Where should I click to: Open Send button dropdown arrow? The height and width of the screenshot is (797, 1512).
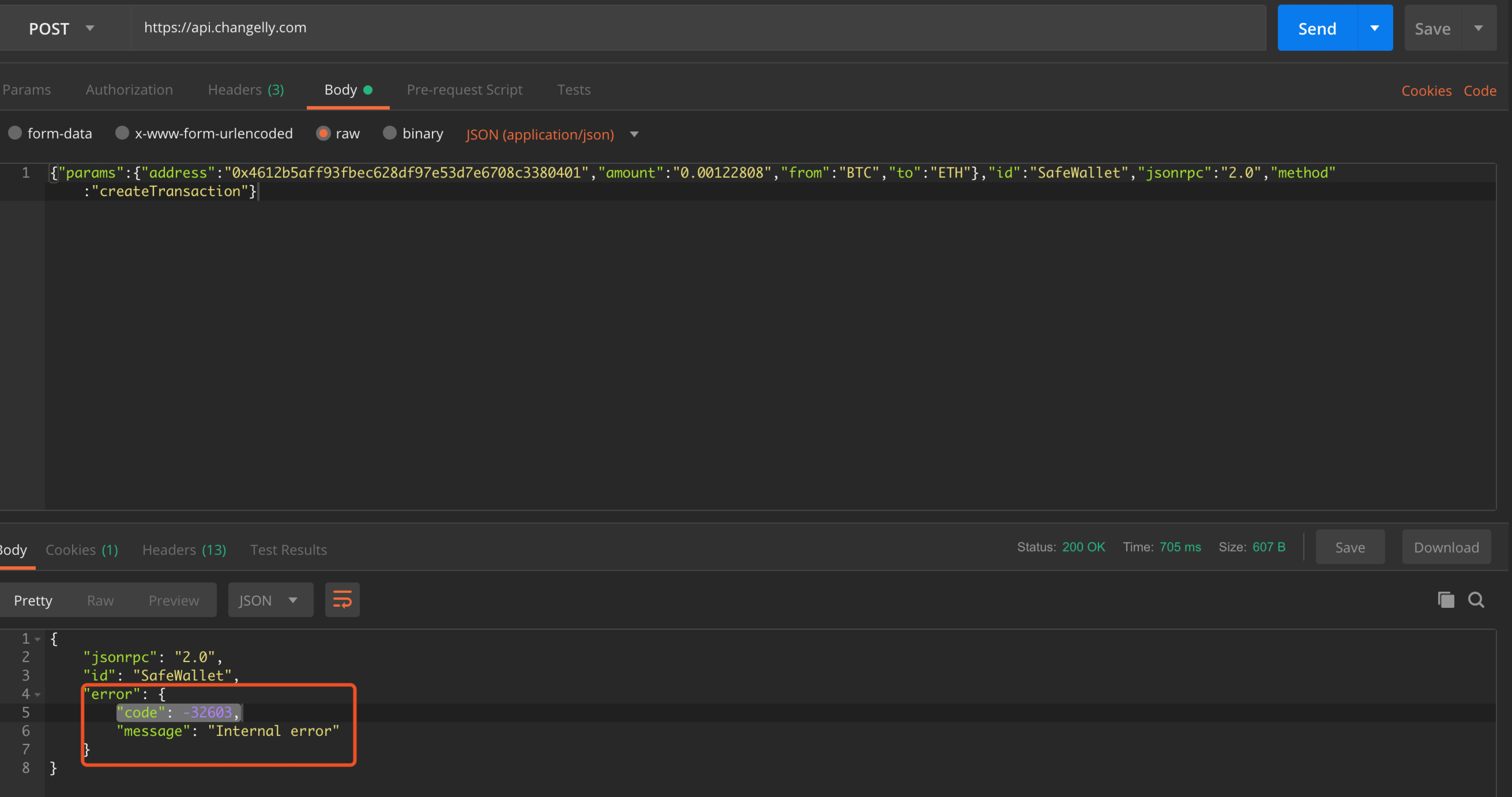pyautogui.click(x=1375, y=28)
